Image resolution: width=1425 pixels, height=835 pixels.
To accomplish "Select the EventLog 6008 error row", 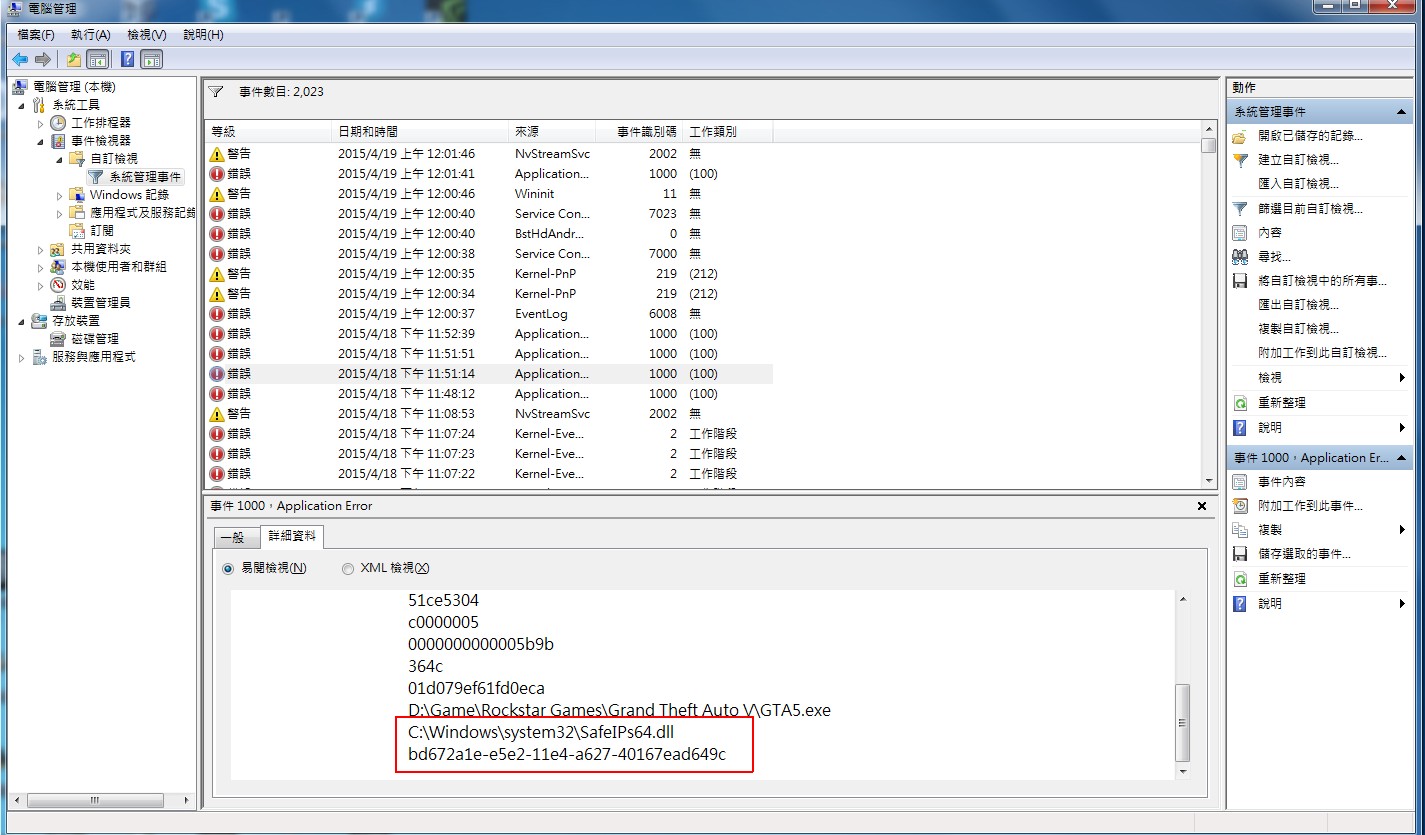I will 489,314.
